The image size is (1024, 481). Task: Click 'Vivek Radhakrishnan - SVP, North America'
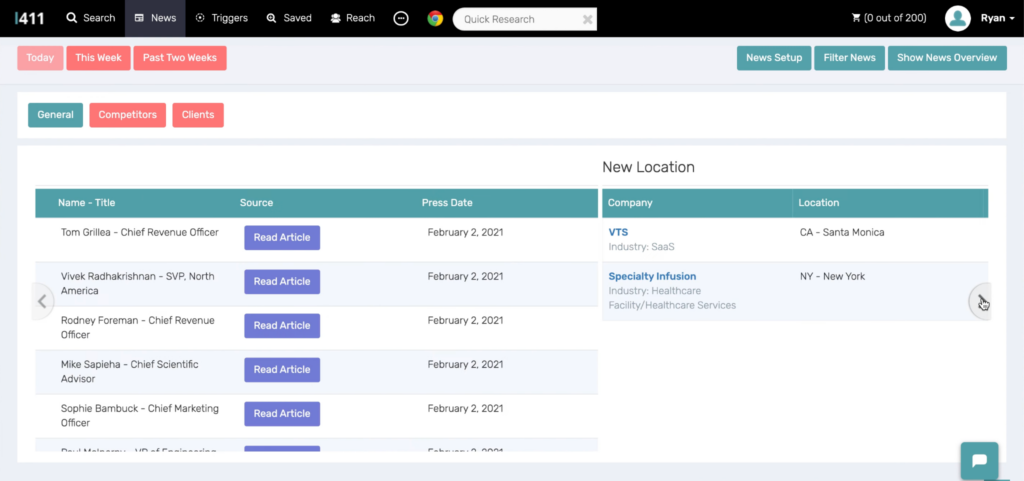(138, 284)
